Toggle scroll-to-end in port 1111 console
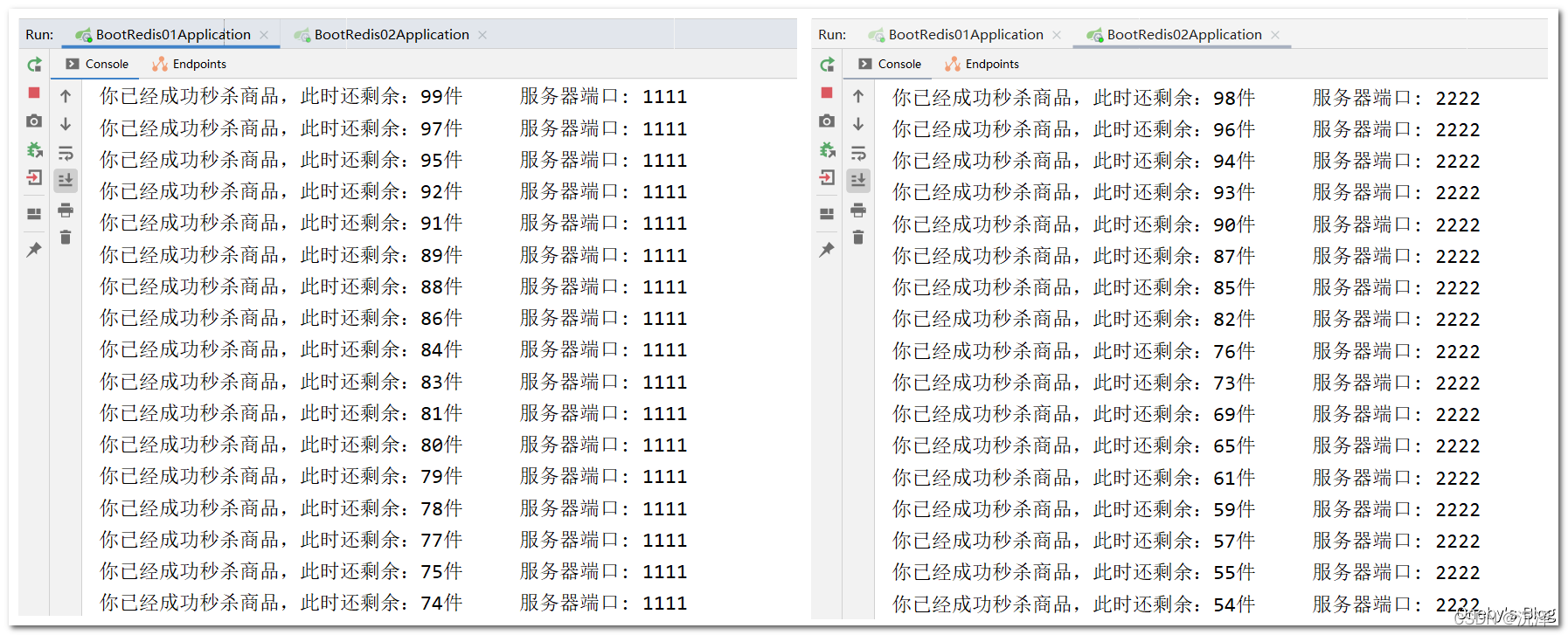This screenshot has height=635, width=1568. 66,181
